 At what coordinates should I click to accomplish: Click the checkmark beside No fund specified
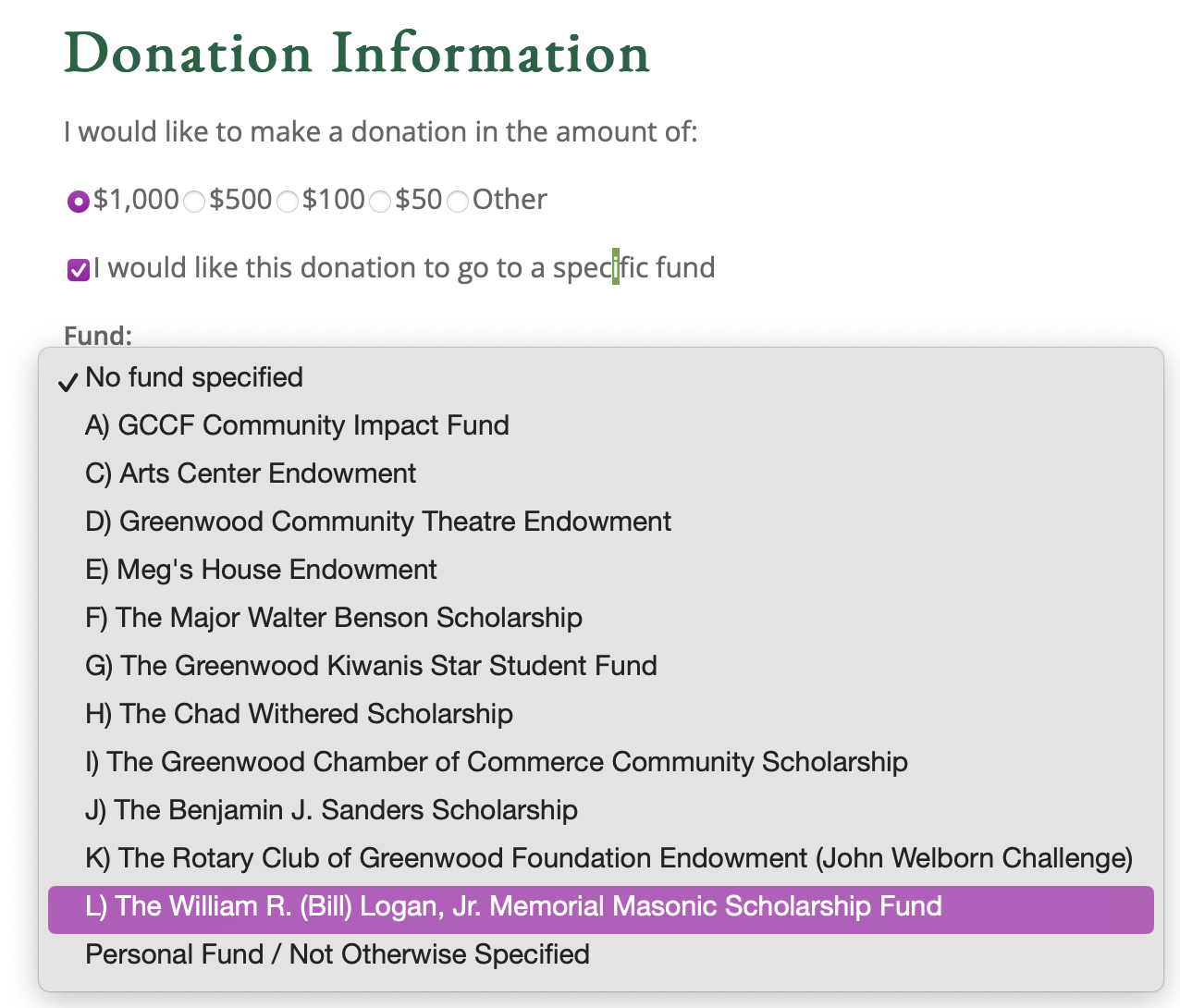68,382
